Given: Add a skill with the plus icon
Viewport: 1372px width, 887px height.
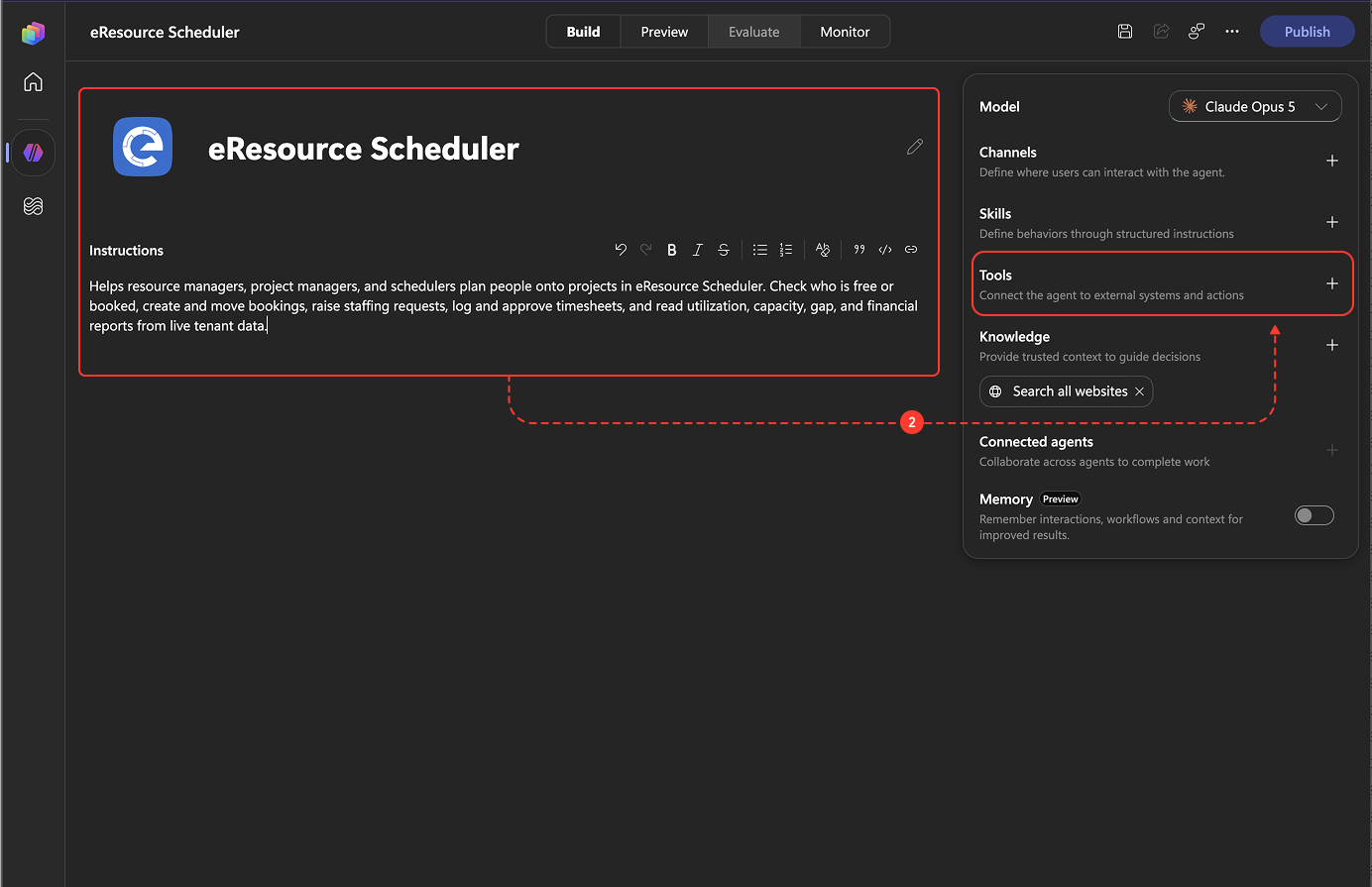Looking at the screenshot, I should (1332, 222).
